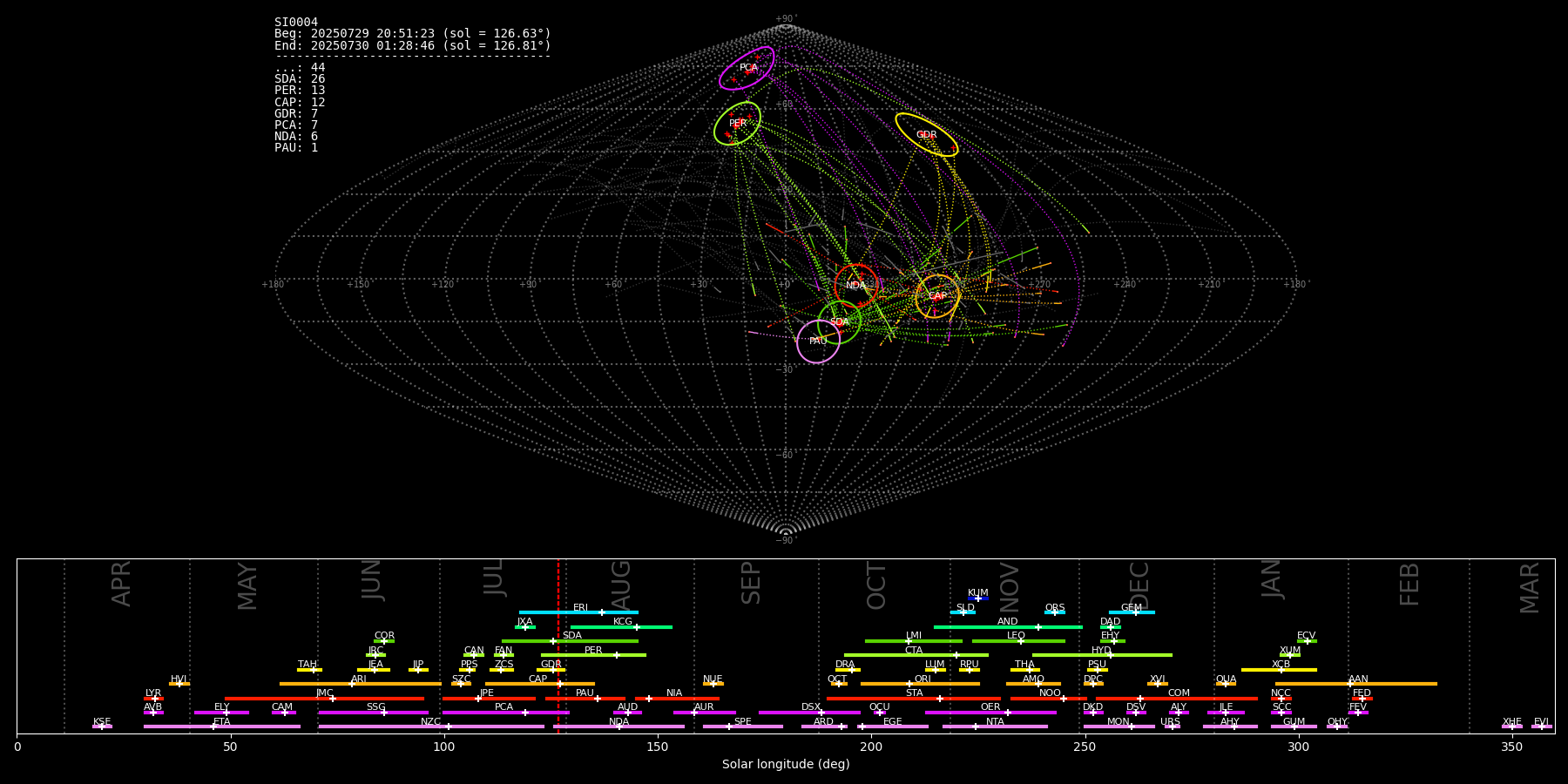Click the green SDA radiant circle on map
The height and width of the screenshot is (784, 1568).
pos(840,322)
